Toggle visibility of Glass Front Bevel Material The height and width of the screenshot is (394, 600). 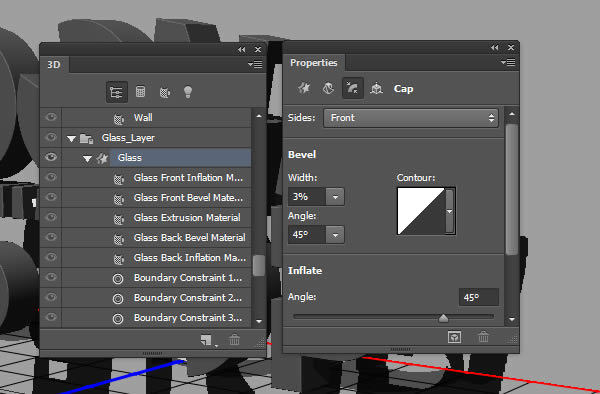pos(51,197)
